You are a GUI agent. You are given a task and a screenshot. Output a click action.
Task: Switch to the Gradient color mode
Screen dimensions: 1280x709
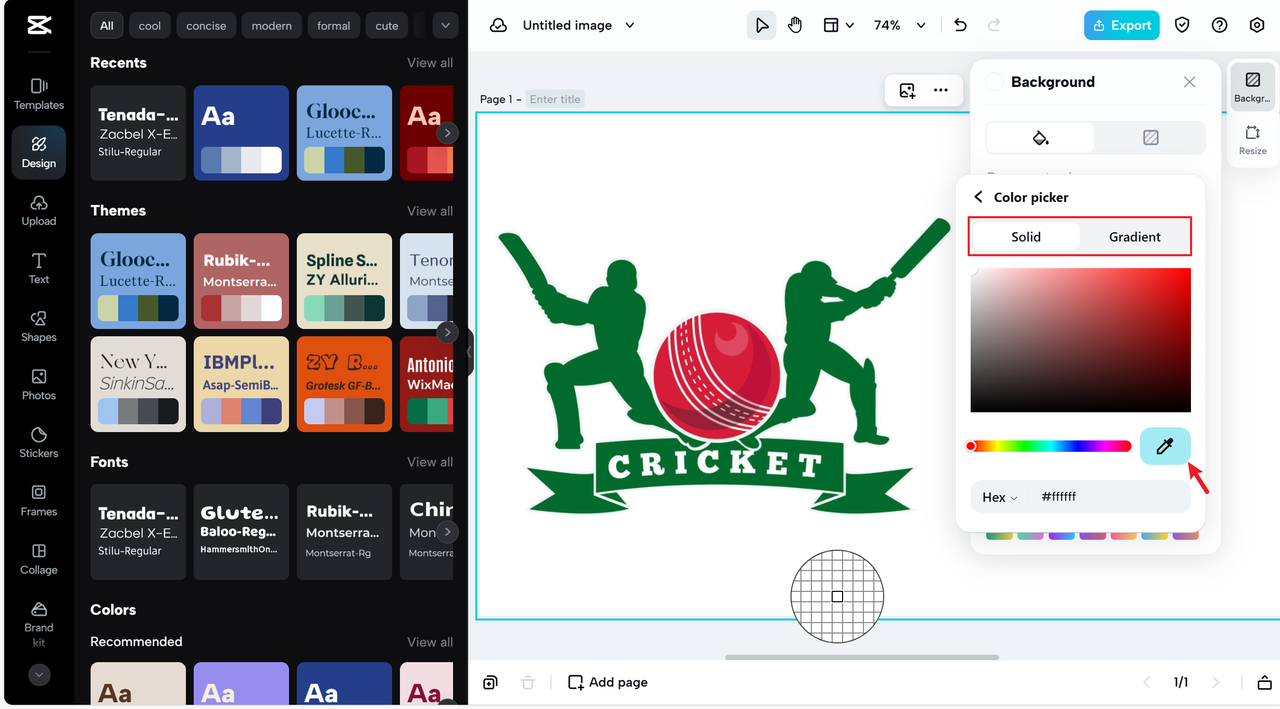(x=1135, y=237)
